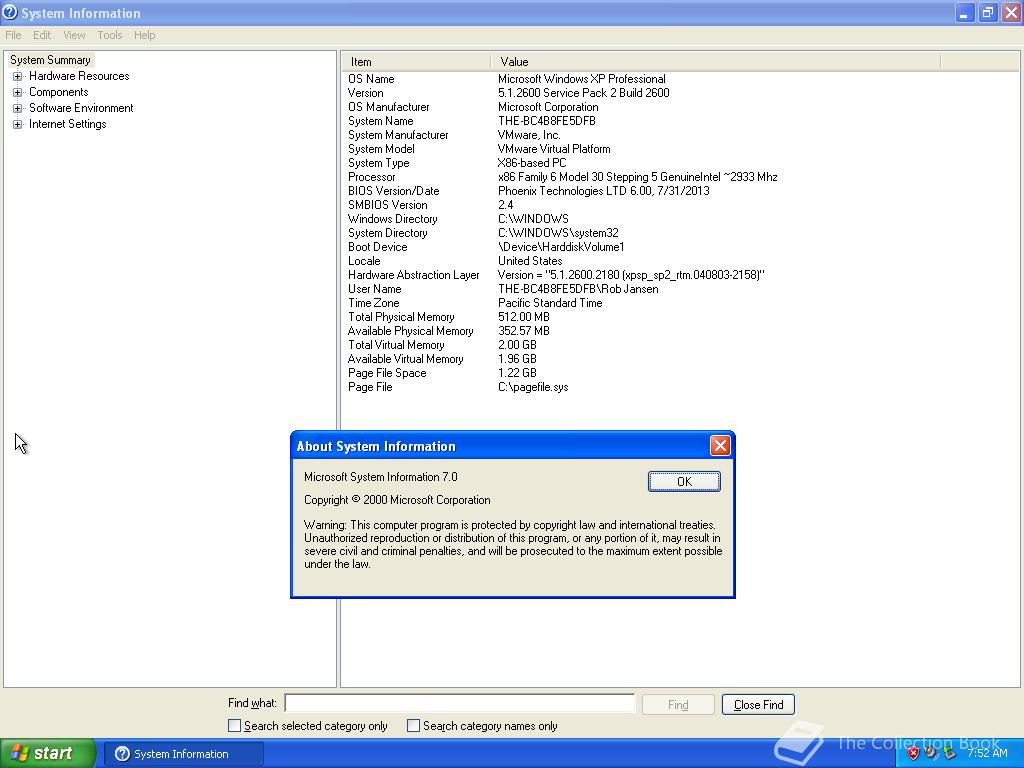The image size is (1024, 768).
Task: Check Search selected category only
Action: point(234,726)
